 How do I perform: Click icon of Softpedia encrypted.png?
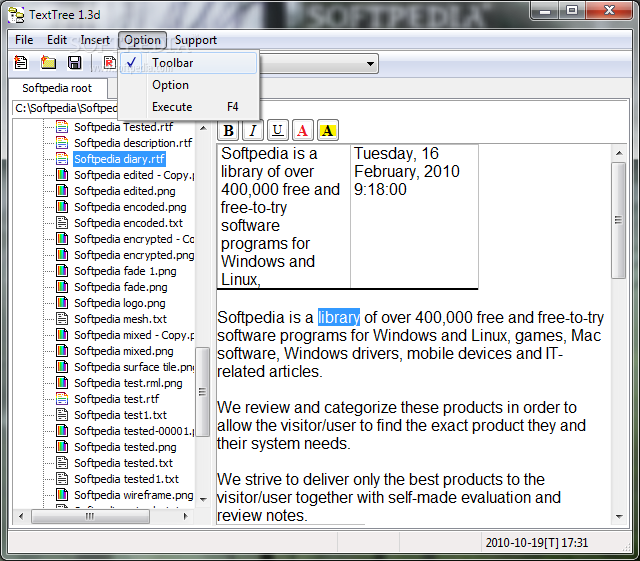point(62,255)
